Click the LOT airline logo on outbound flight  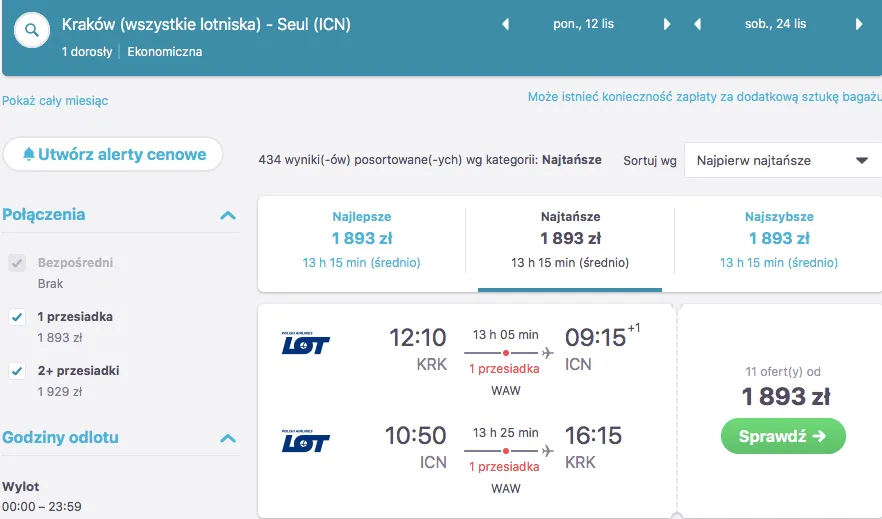(306, 344)
